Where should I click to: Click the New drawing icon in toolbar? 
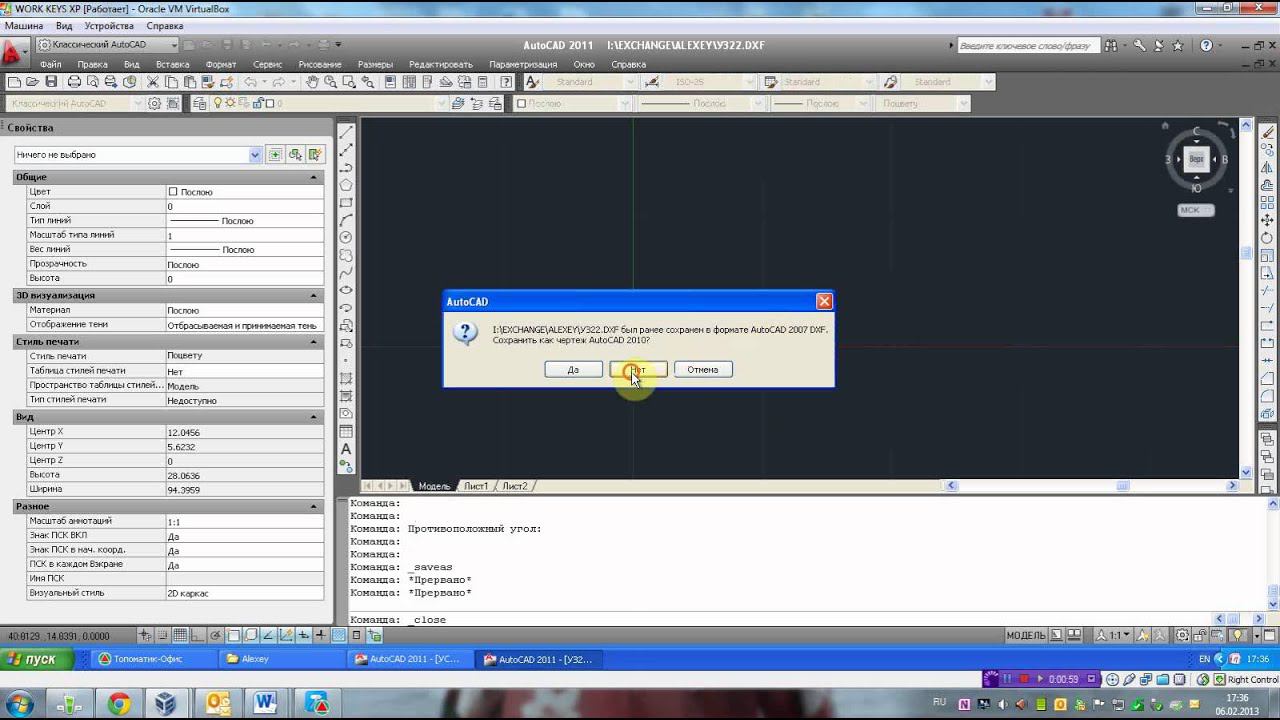click(14, 82)
